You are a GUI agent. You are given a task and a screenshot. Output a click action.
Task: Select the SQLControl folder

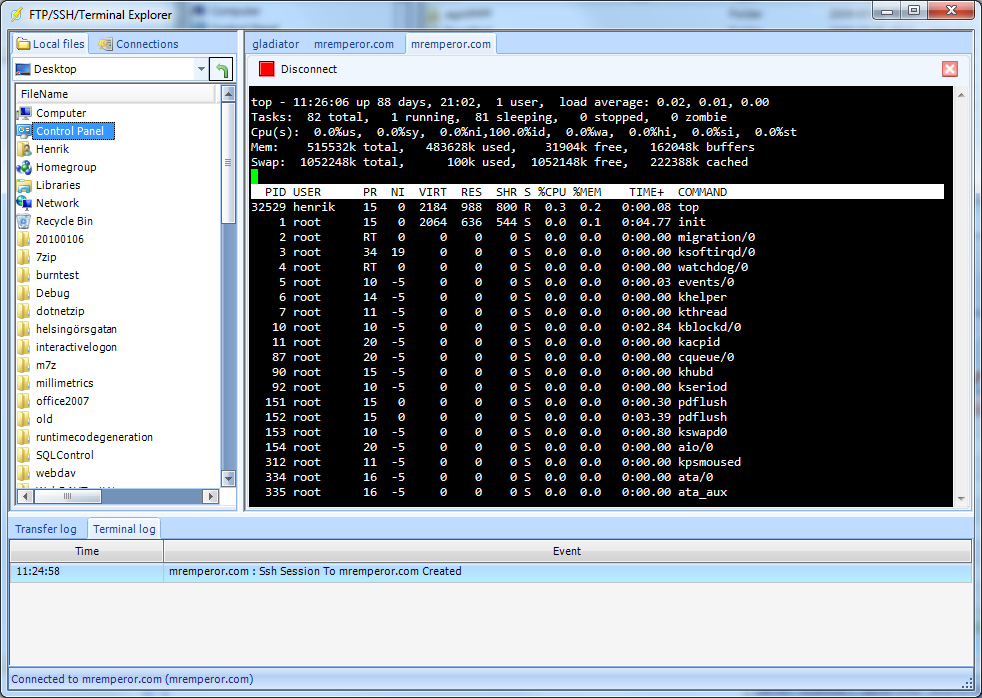[x=64, y=455]
